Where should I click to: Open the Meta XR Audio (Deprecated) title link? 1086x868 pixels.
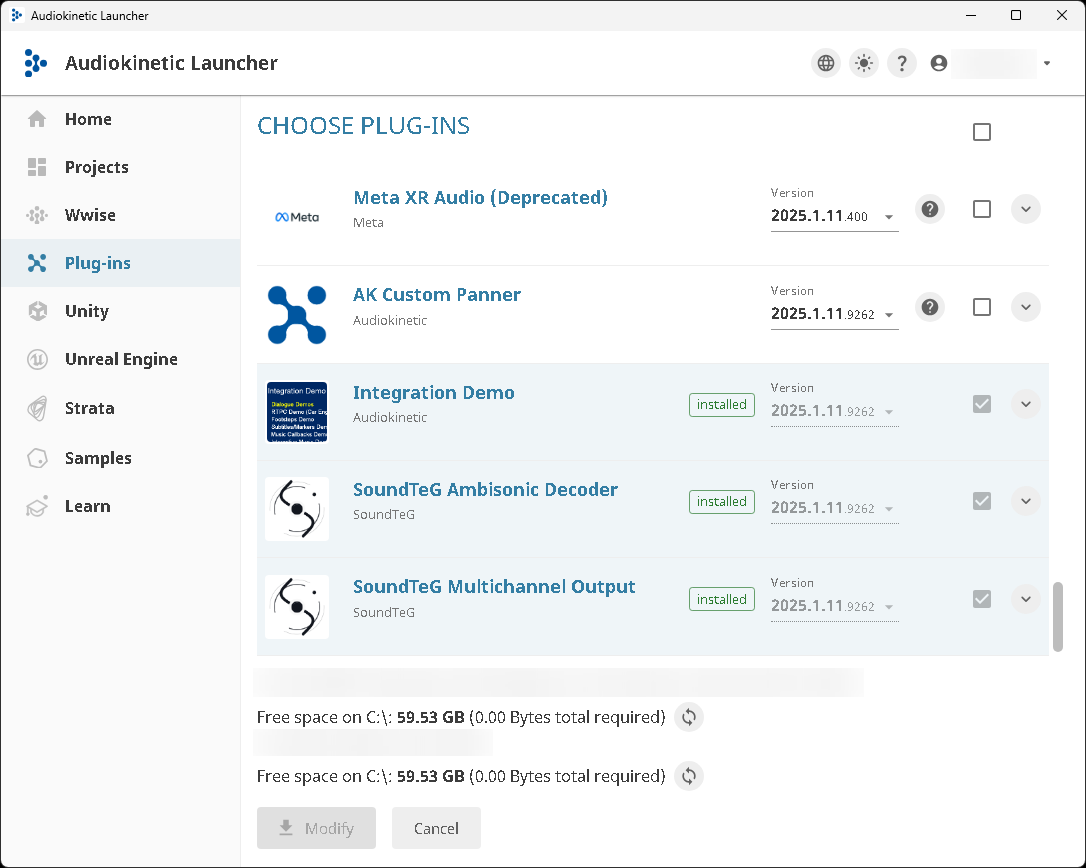[x=480, y=197]
